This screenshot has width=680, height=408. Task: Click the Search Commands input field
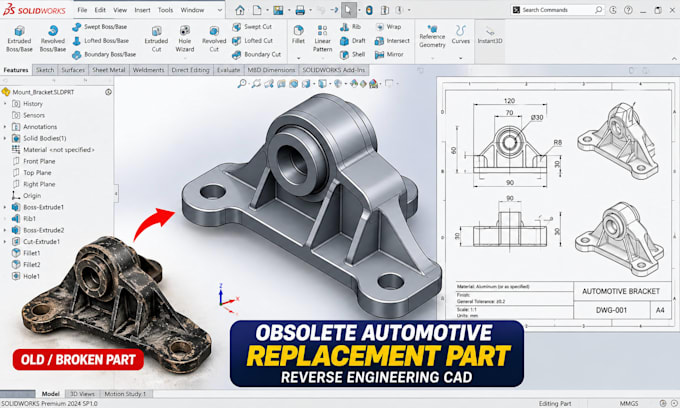click(558, 10)
